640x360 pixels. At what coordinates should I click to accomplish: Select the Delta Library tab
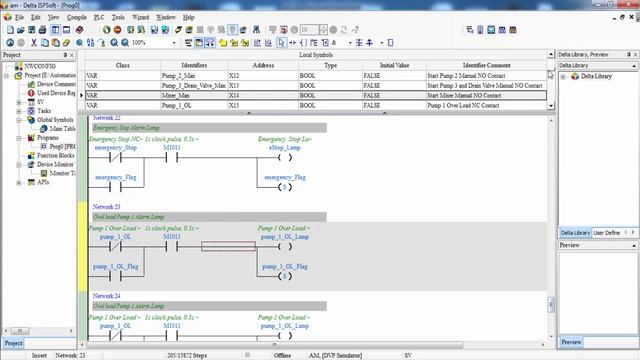tap(575, 233)
